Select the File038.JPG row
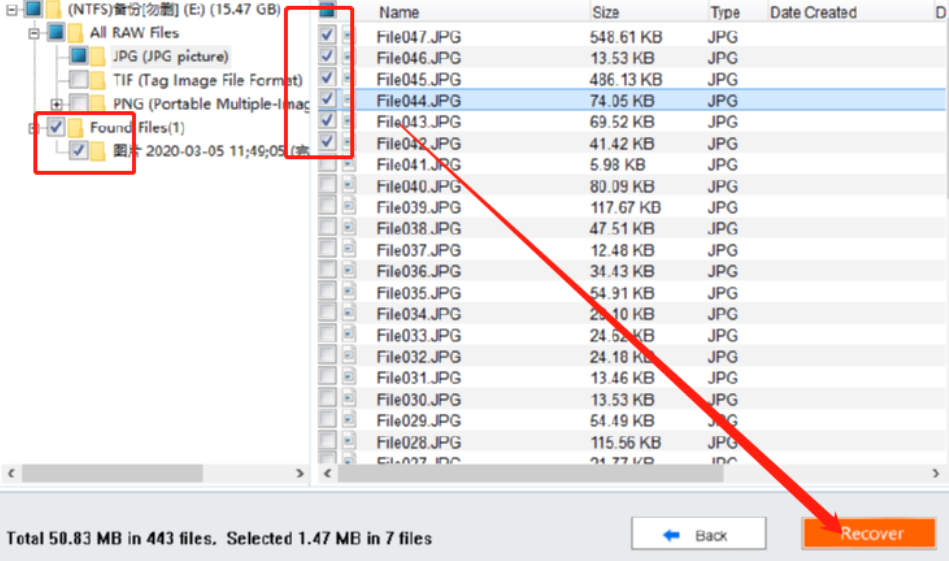 click(x=632, y=228)
